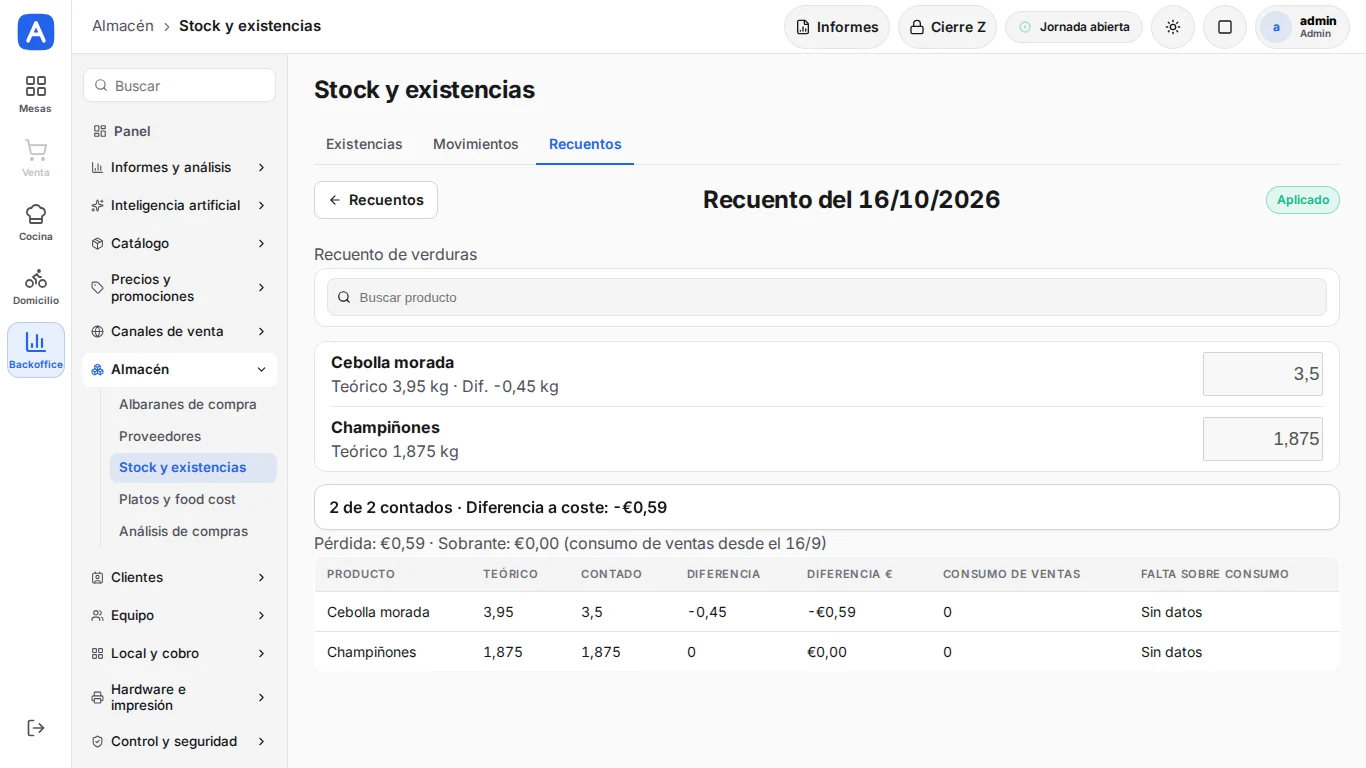Expand Informes y análisis menu
Screen dimensions: 1366x768
pos(180,167)
